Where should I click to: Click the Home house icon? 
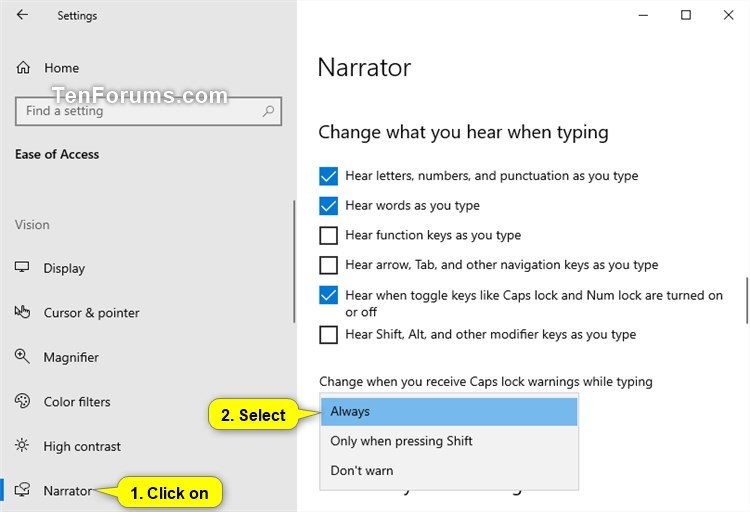tap(23, 67)
